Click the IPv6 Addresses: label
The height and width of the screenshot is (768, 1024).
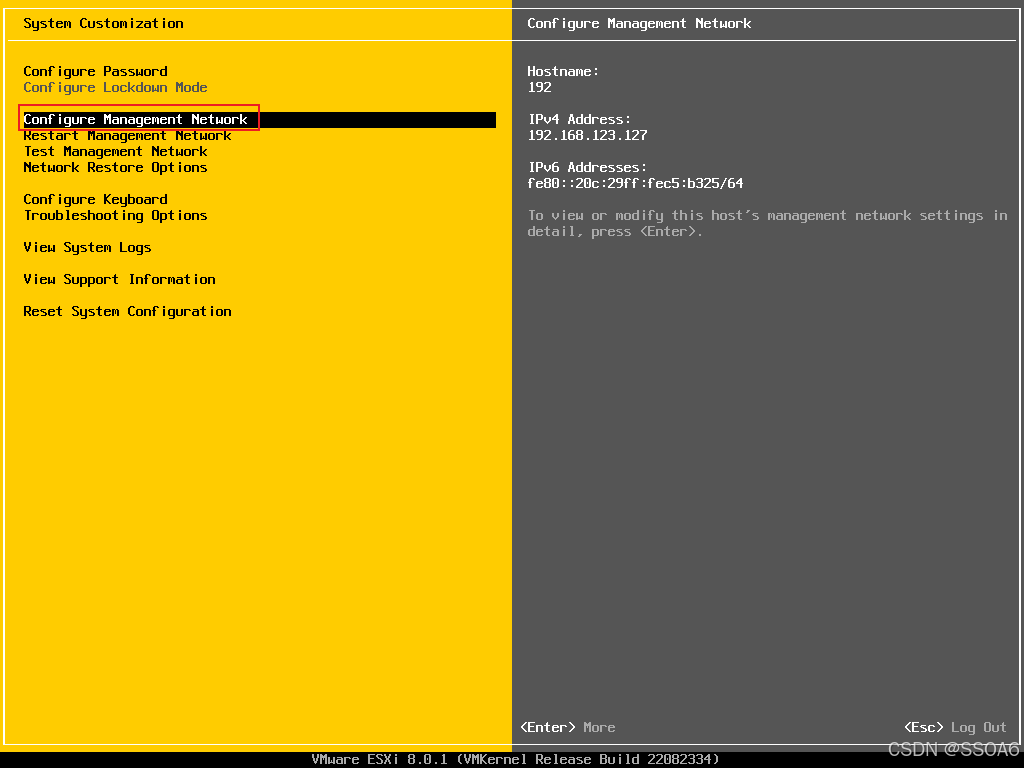(x=587, y=167)
